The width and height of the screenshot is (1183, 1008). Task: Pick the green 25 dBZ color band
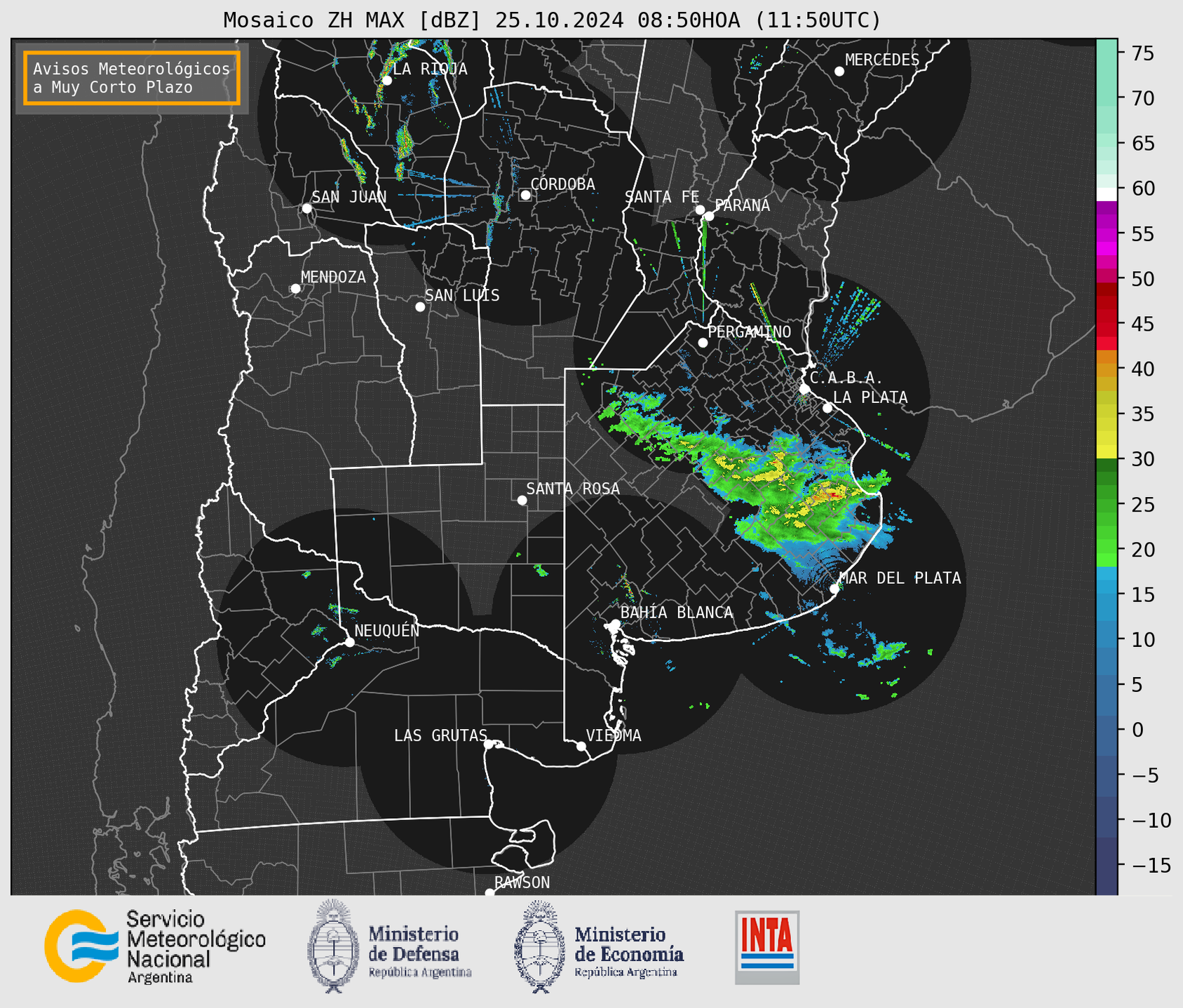[x=1107, y=504]
